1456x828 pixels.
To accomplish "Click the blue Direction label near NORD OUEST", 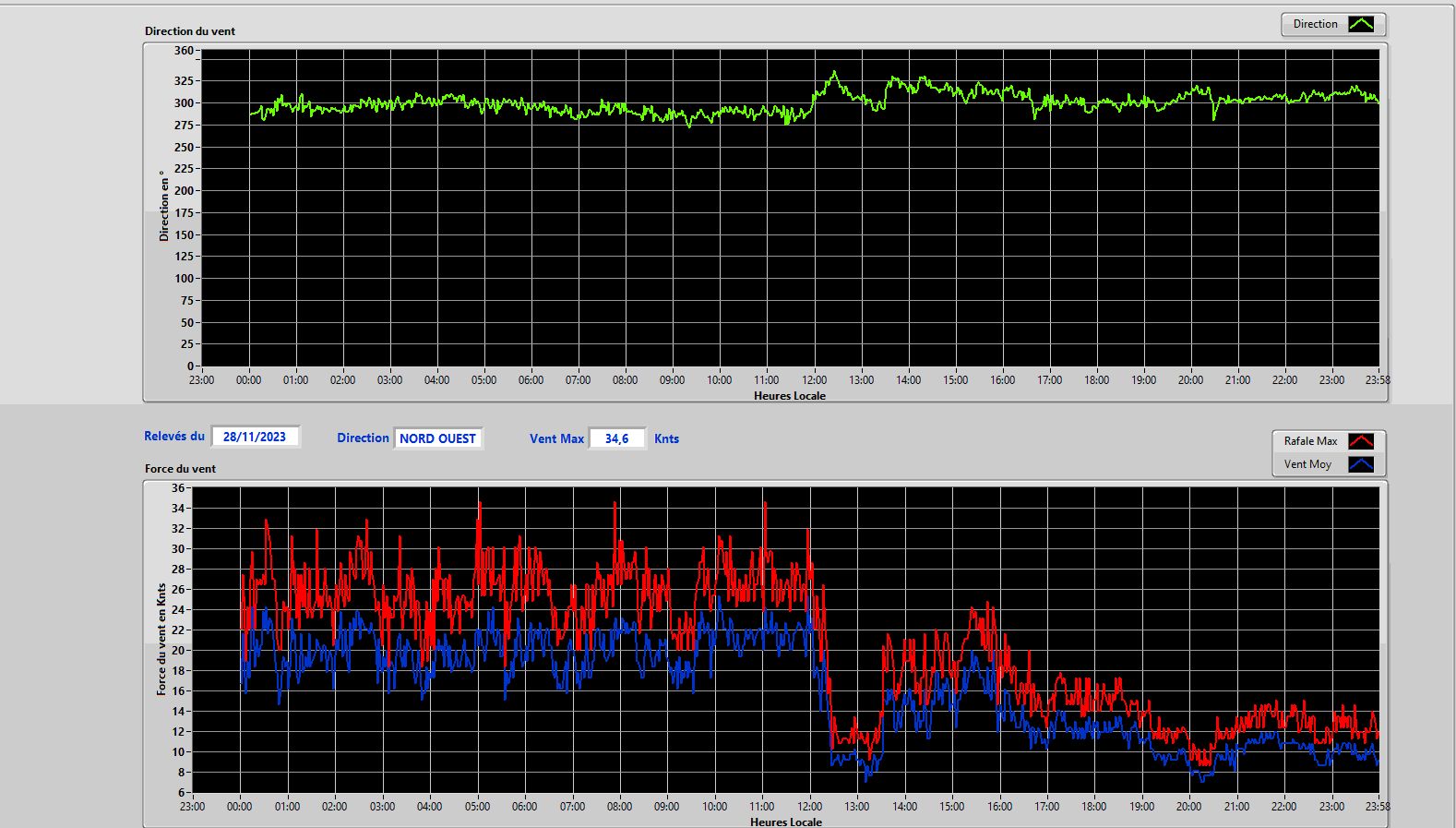I will pos(363,438).
